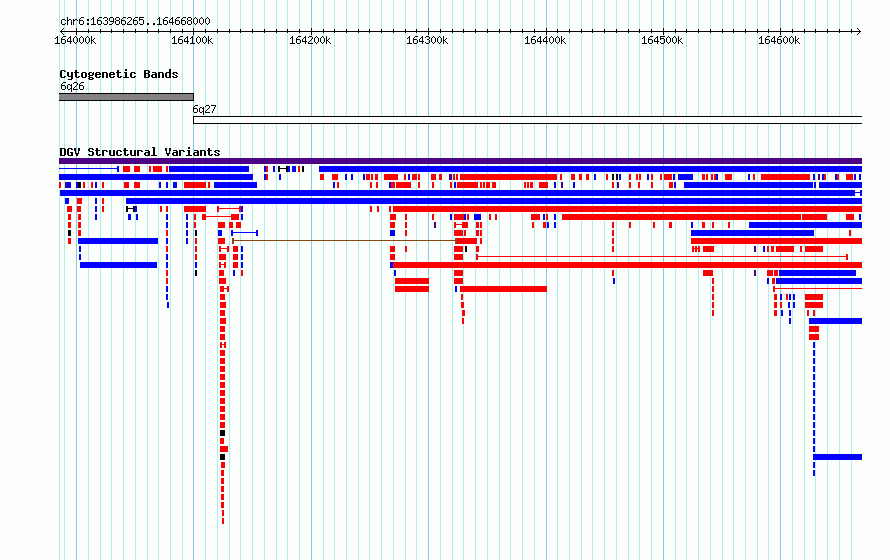This screenshot has height=560, width=890.
Task: Click the 6q27 band label
Action: (x=204, y=110)
